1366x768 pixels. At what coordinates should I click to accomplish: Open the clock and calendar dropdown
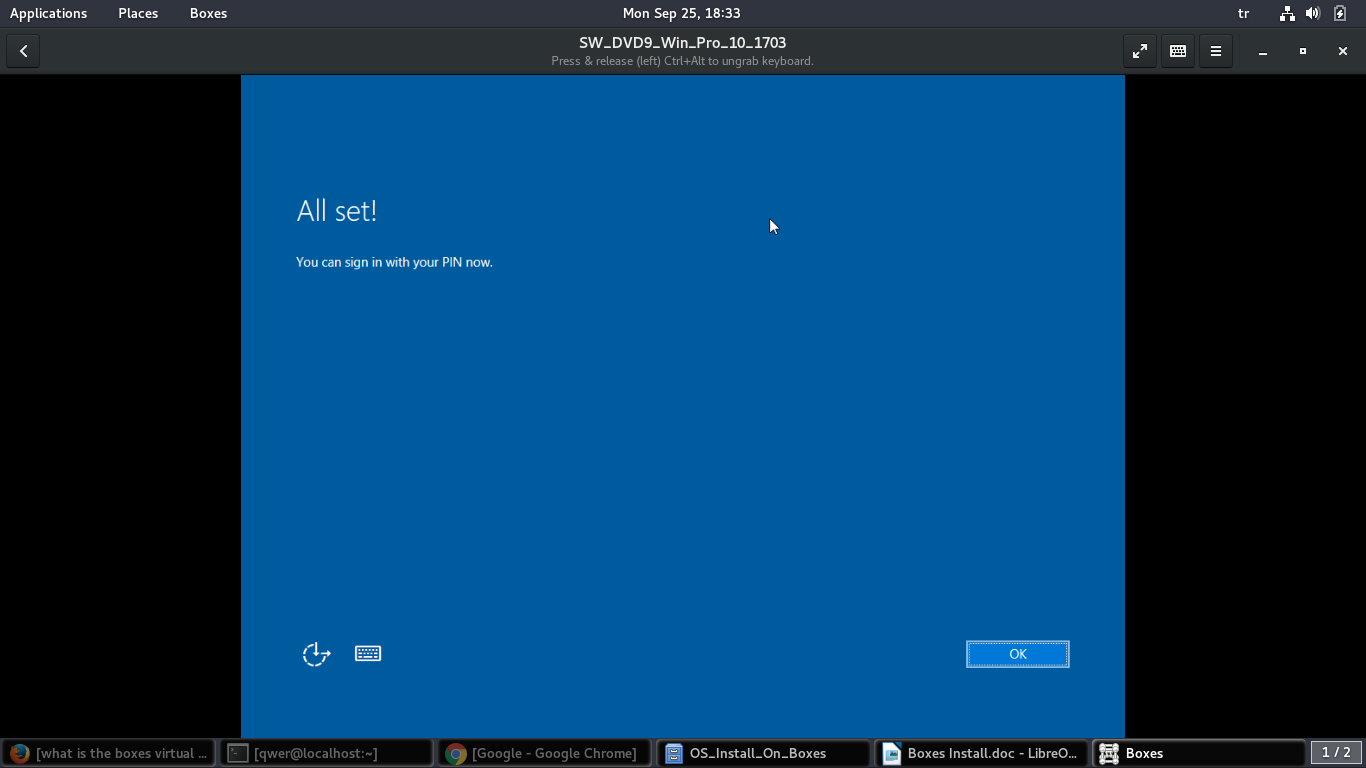coord(681,13)
